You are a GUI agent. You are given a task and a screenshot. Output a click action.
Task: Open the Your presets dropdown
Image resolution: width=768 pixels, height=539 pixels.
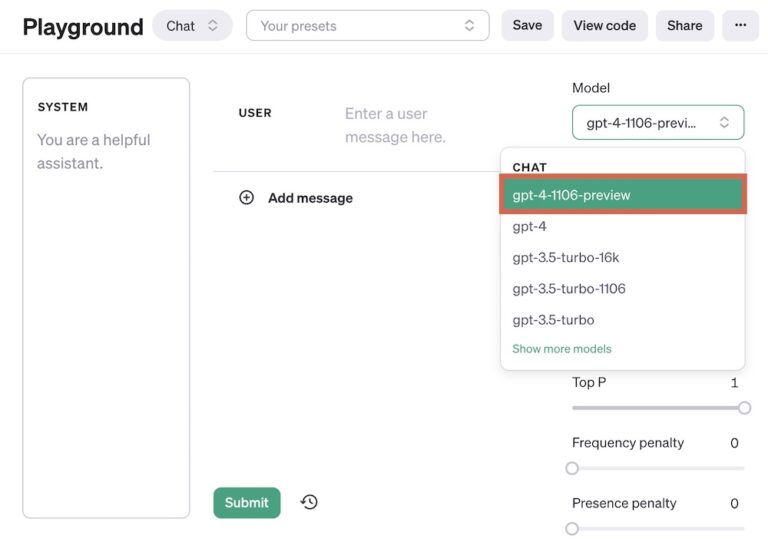pos(367,26)
